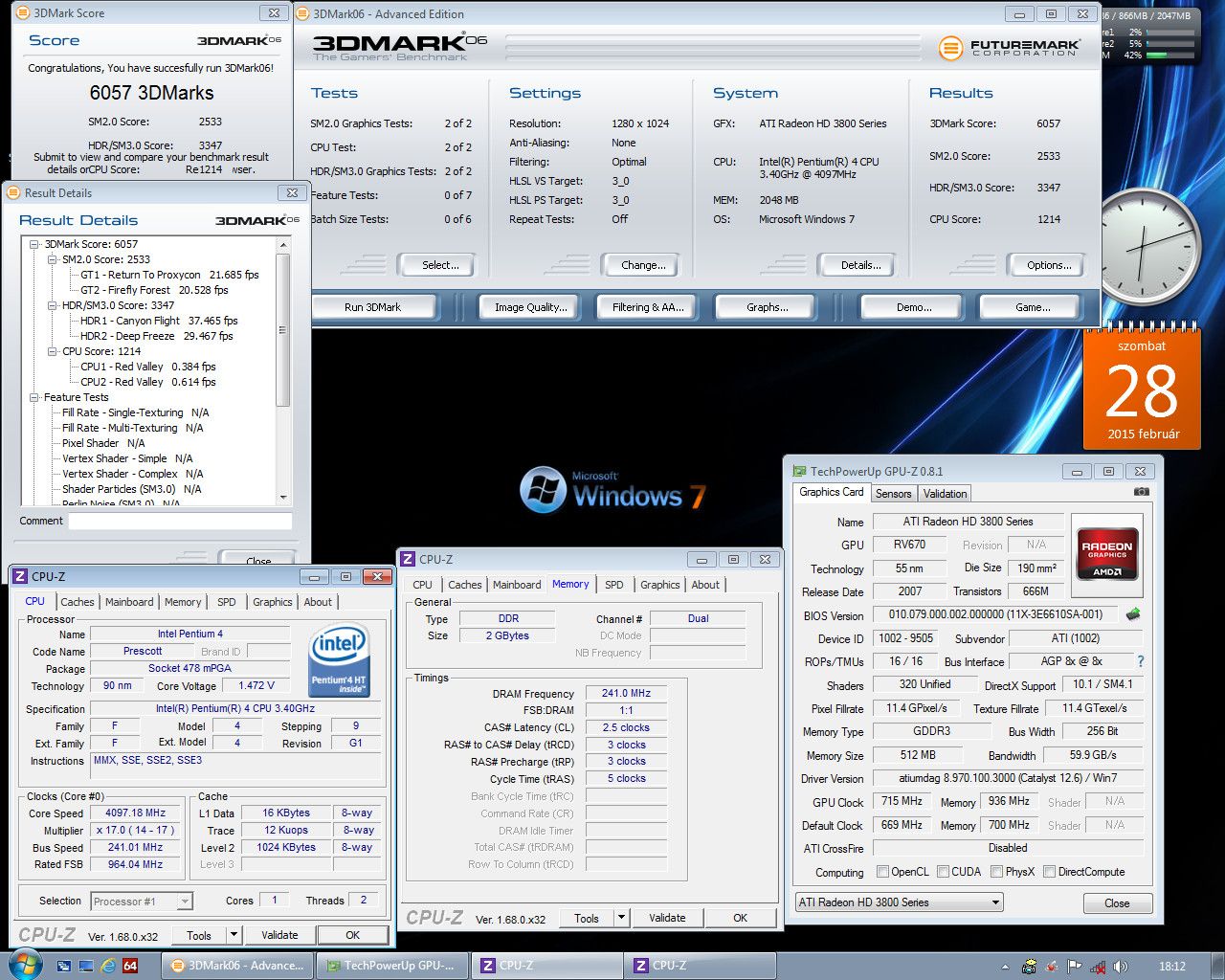Open Bus Interface question mark help in GPU-Z
1225x980 pixels.
[x=1140, y=661]
